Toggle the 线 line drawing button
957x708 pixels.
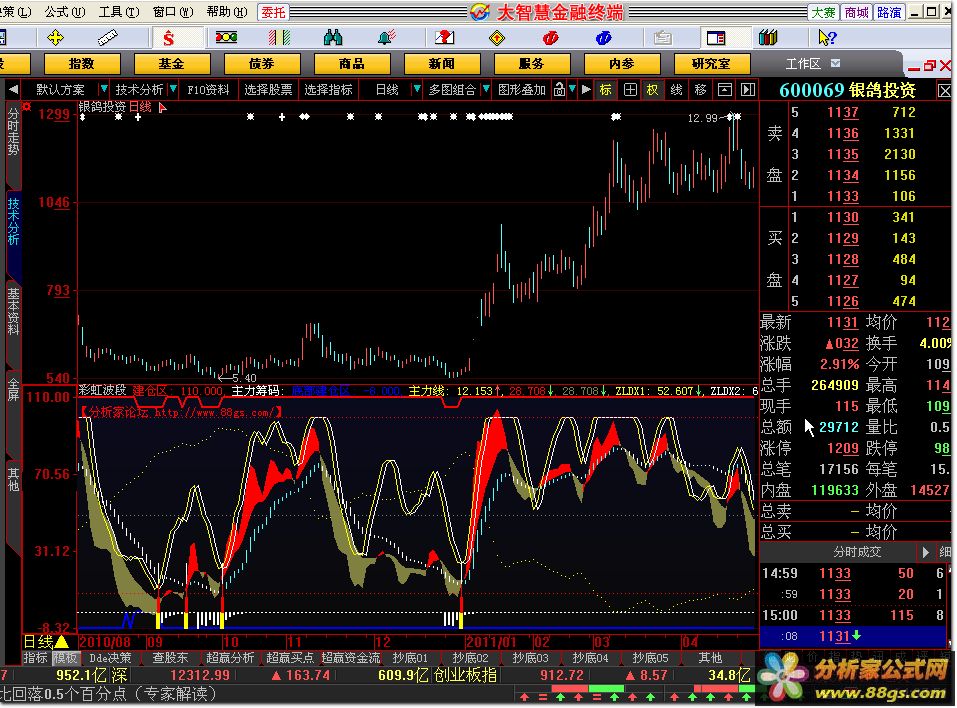pos(676,90)
